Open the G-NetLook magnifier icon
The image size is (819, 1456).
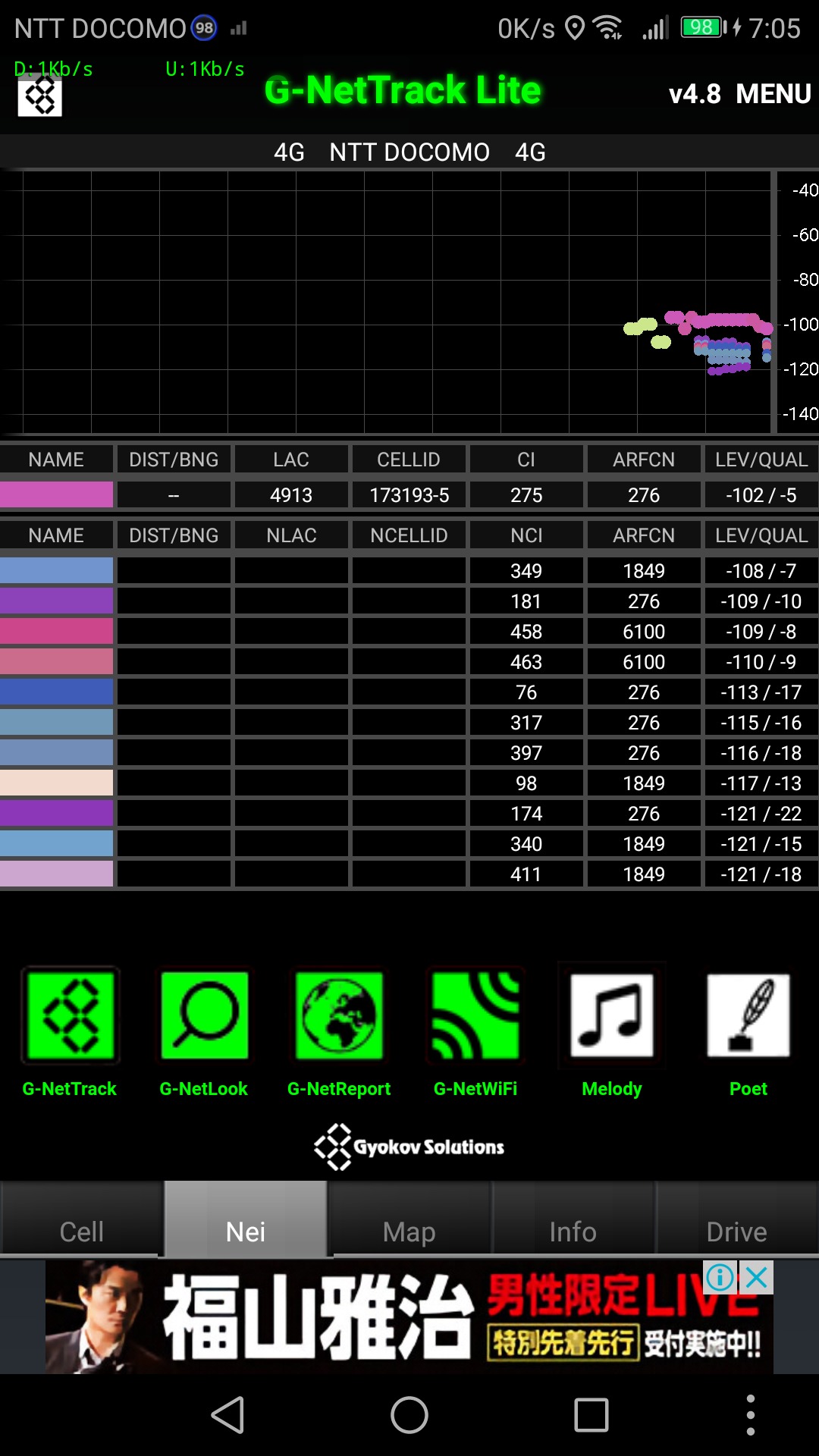(x=204, y=1016)
